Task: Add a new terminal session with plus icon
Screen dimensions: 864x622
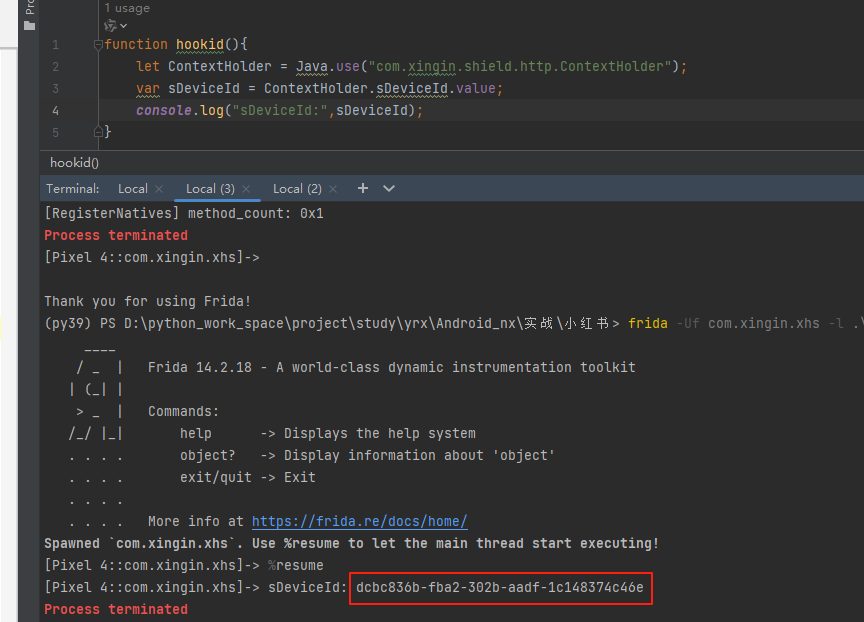Action: click(x=363, y=188)
